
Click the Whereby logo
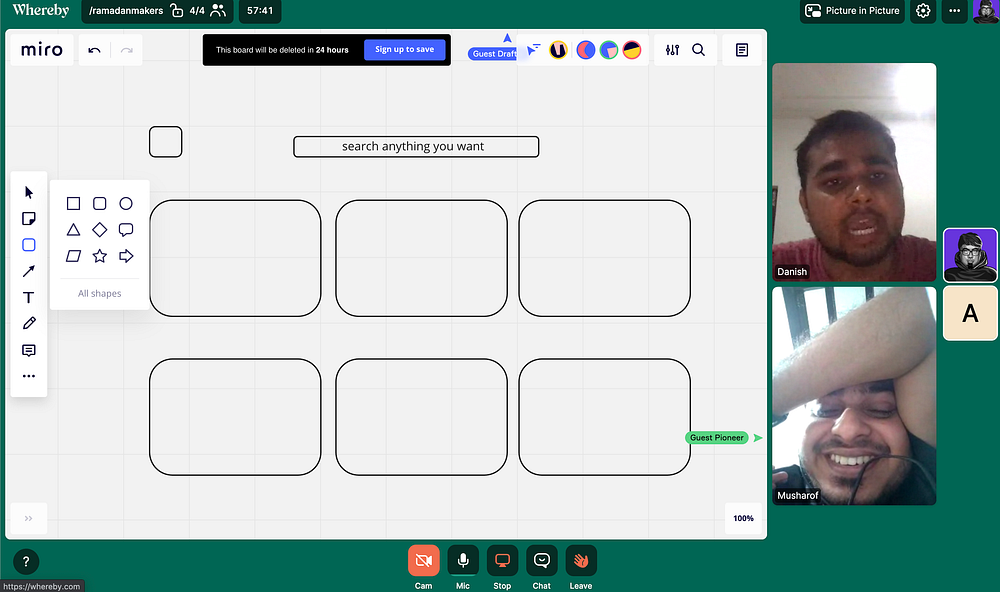41,10
